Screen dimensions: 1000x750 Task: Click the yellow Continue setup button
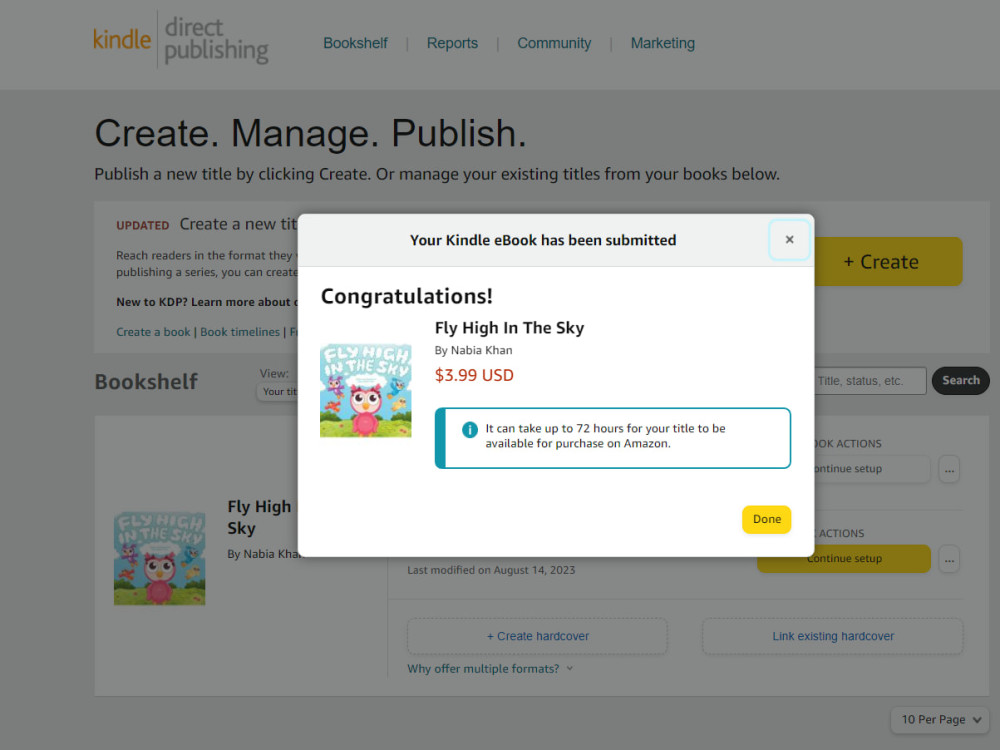pos(844,559)
